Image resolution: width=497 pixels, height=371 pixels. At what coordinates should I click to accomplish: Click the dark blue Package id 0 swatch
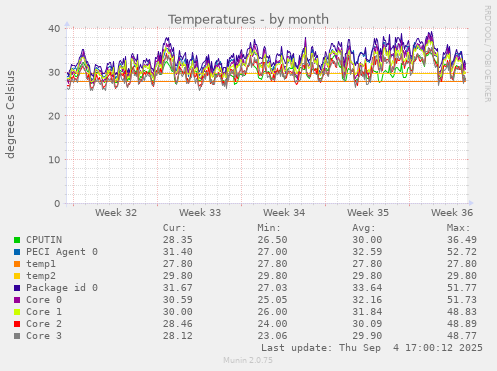tap(17, 288)
